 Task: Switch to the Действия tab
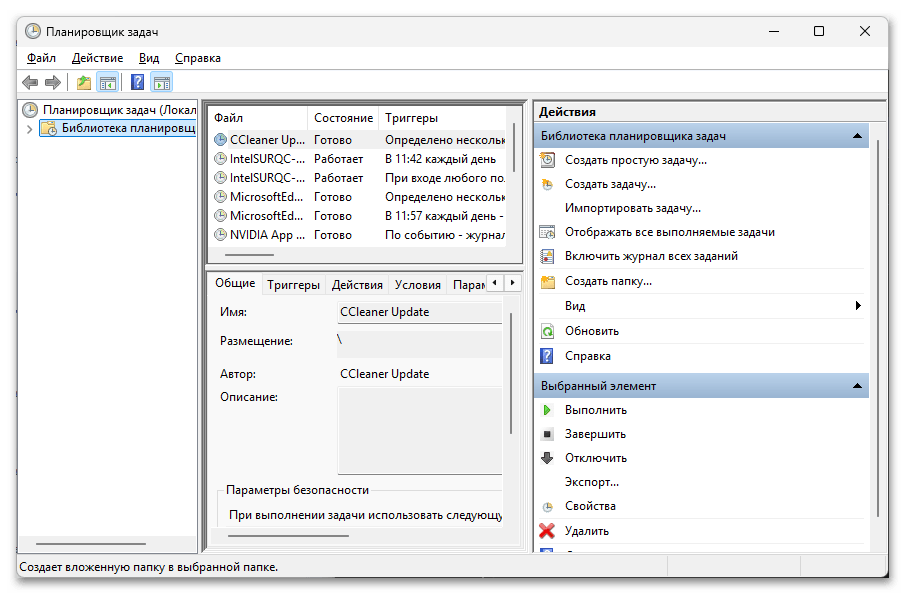click(357, 285)
